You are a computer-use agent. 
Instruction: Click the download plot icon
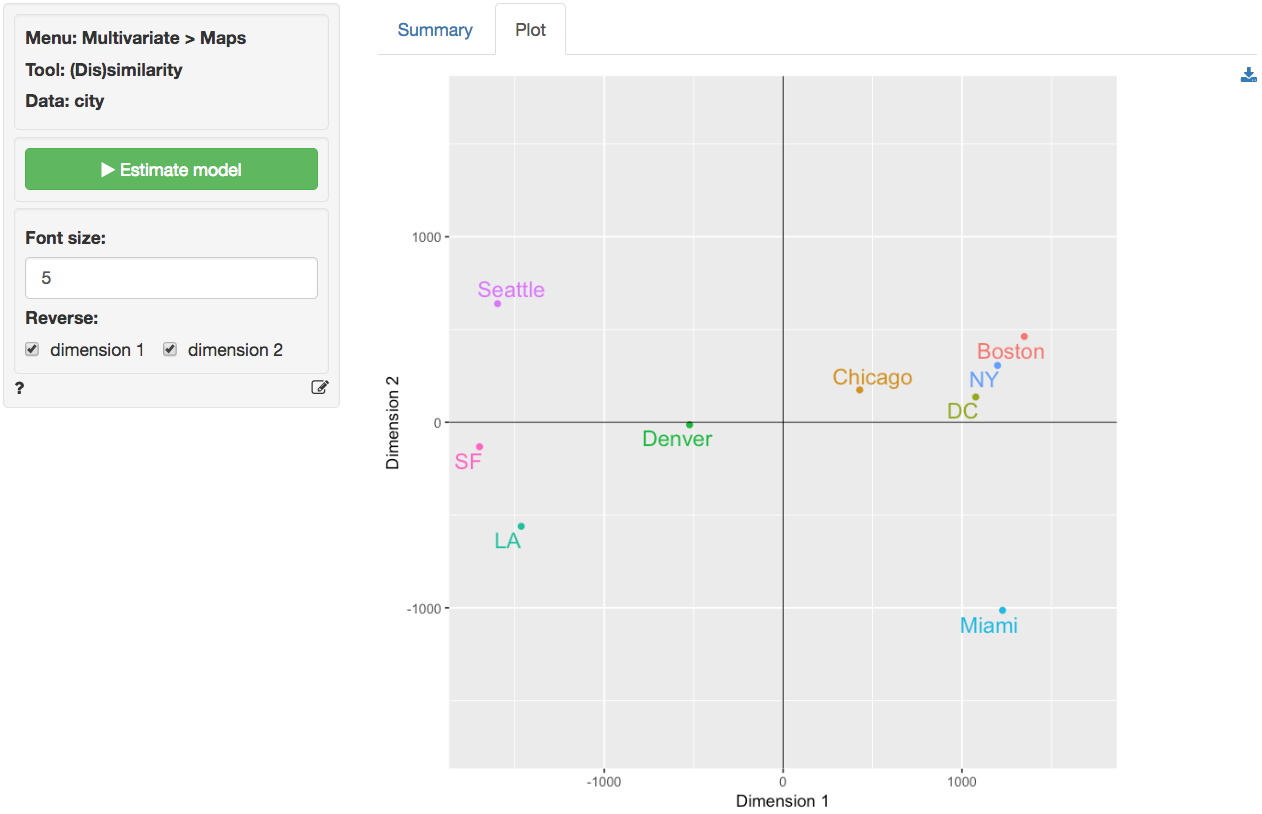click(1248, 75)
